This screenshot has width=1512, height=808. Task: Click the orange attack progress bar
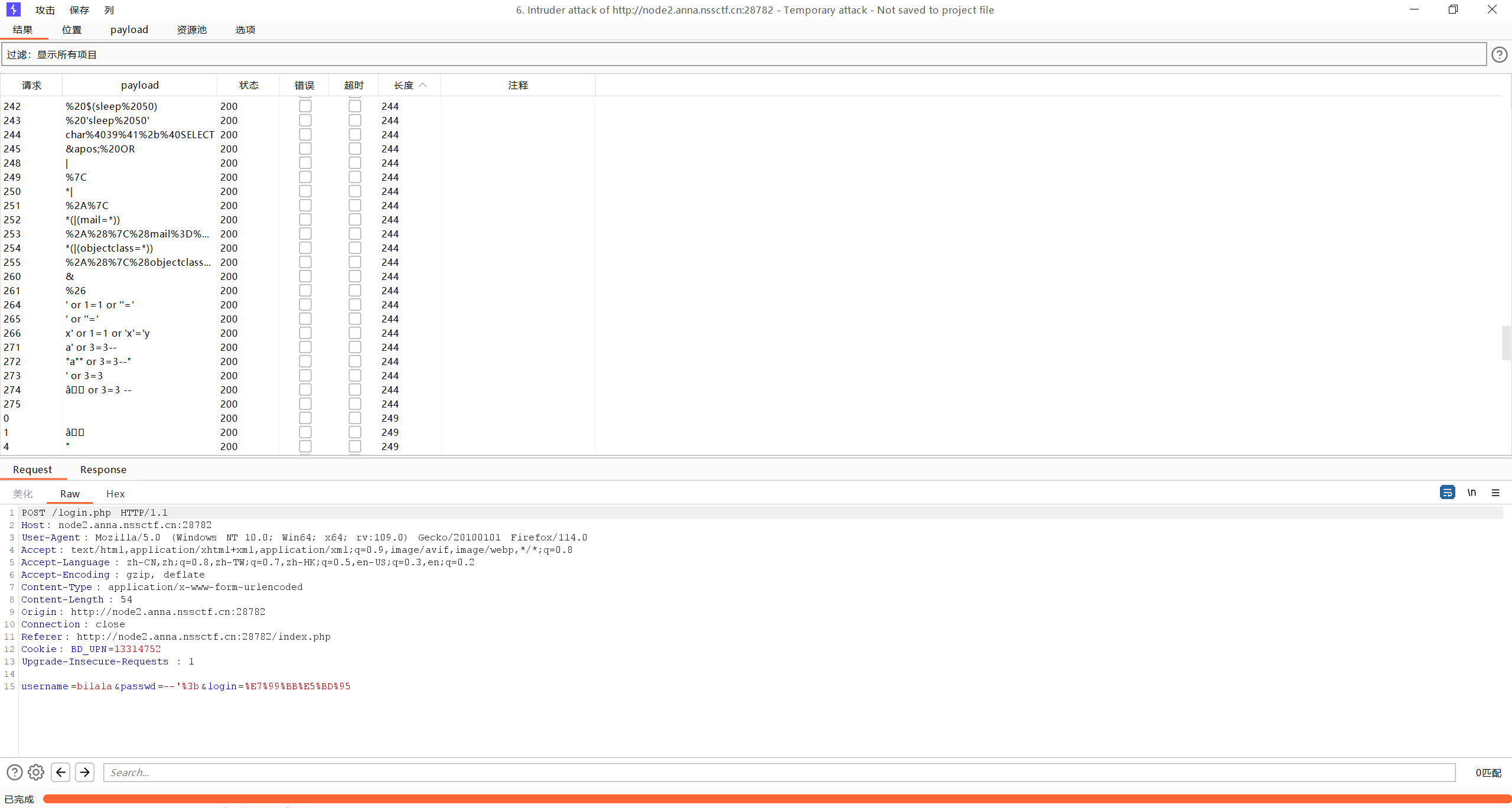[777, 799]
